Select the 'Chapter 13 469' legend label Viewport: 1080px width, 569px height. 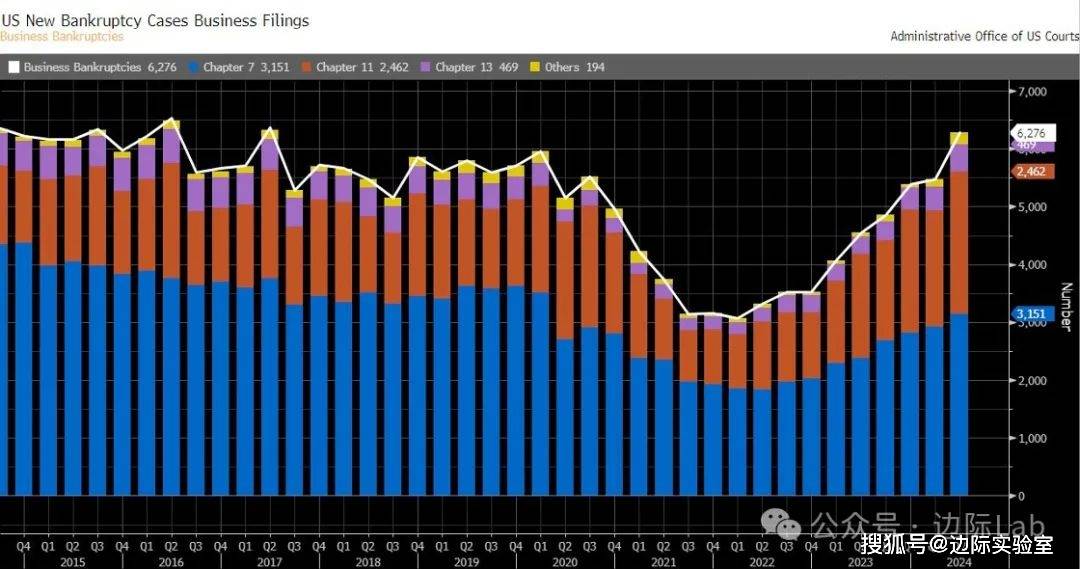(x=477, y=68)
